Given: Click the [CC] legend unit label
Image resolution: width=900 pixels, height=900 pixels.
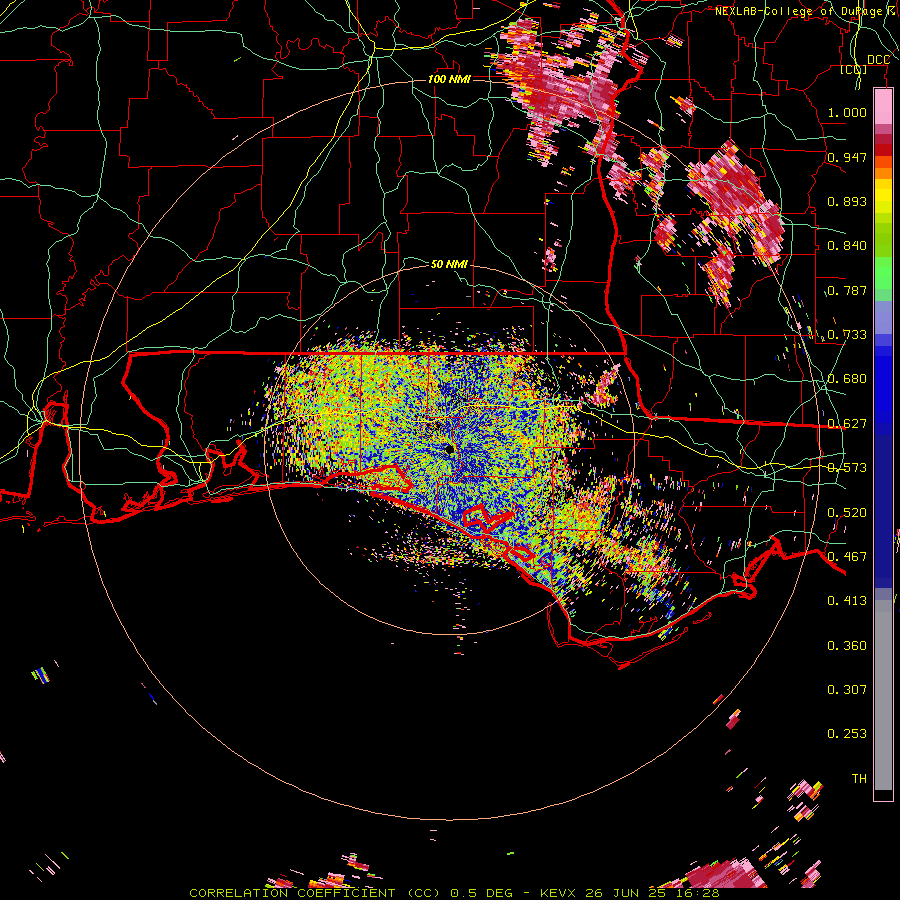Looking at the screenshot, I should (854, 69).
